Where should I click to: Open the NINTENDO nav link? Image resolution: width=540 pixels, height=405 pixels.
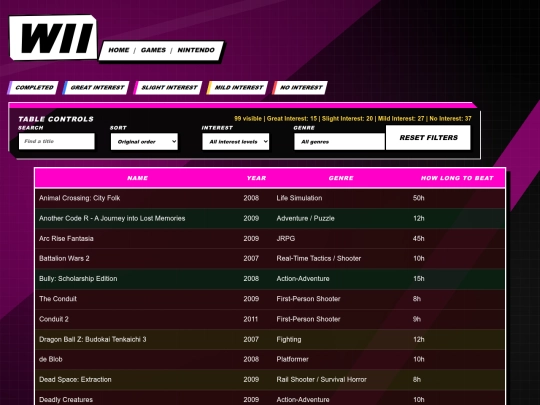[196, 50]
